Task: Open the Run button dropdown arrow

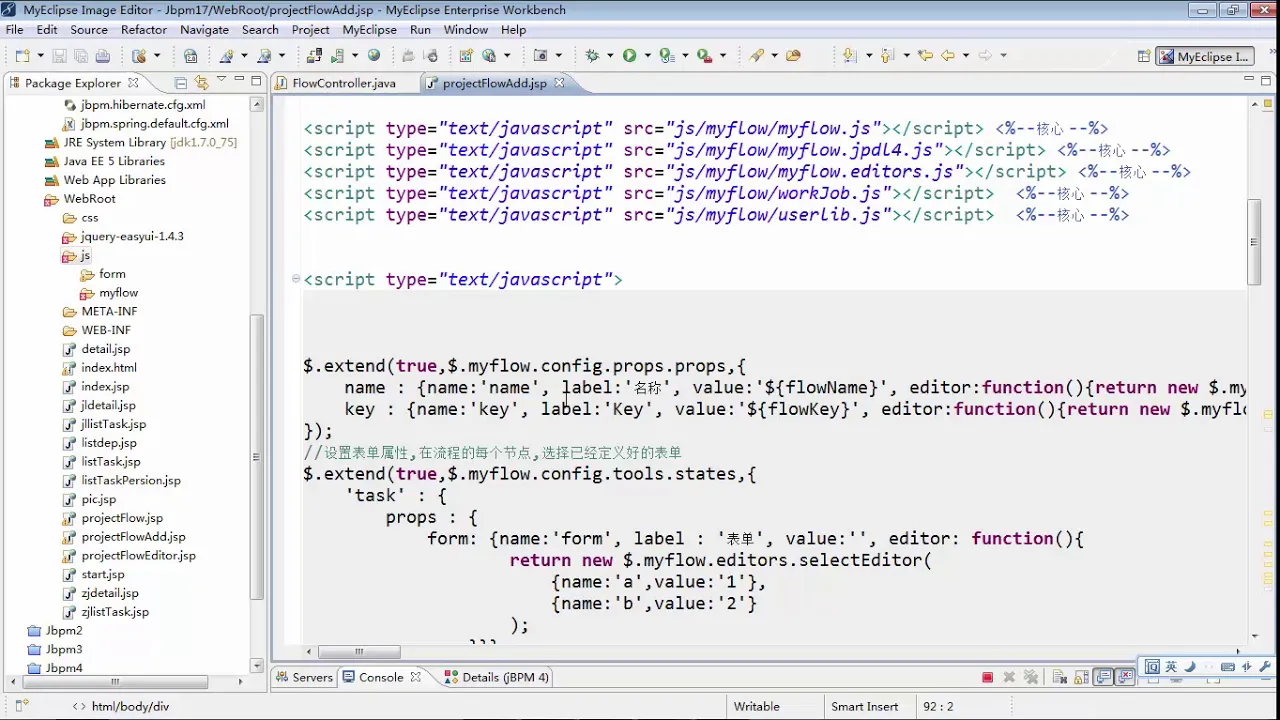Action: (x=647, y=56)
